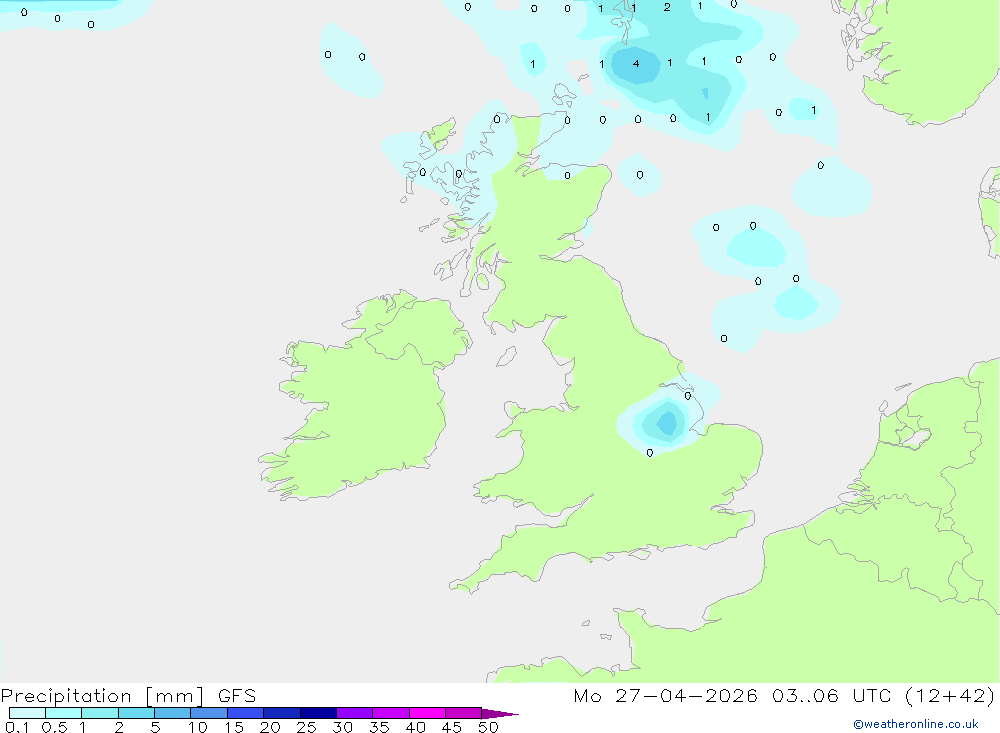This screenshot has width=1000, height=733.
Task: Pick the legend swatch between 2 and 5
Action: (x=136, y=713)
